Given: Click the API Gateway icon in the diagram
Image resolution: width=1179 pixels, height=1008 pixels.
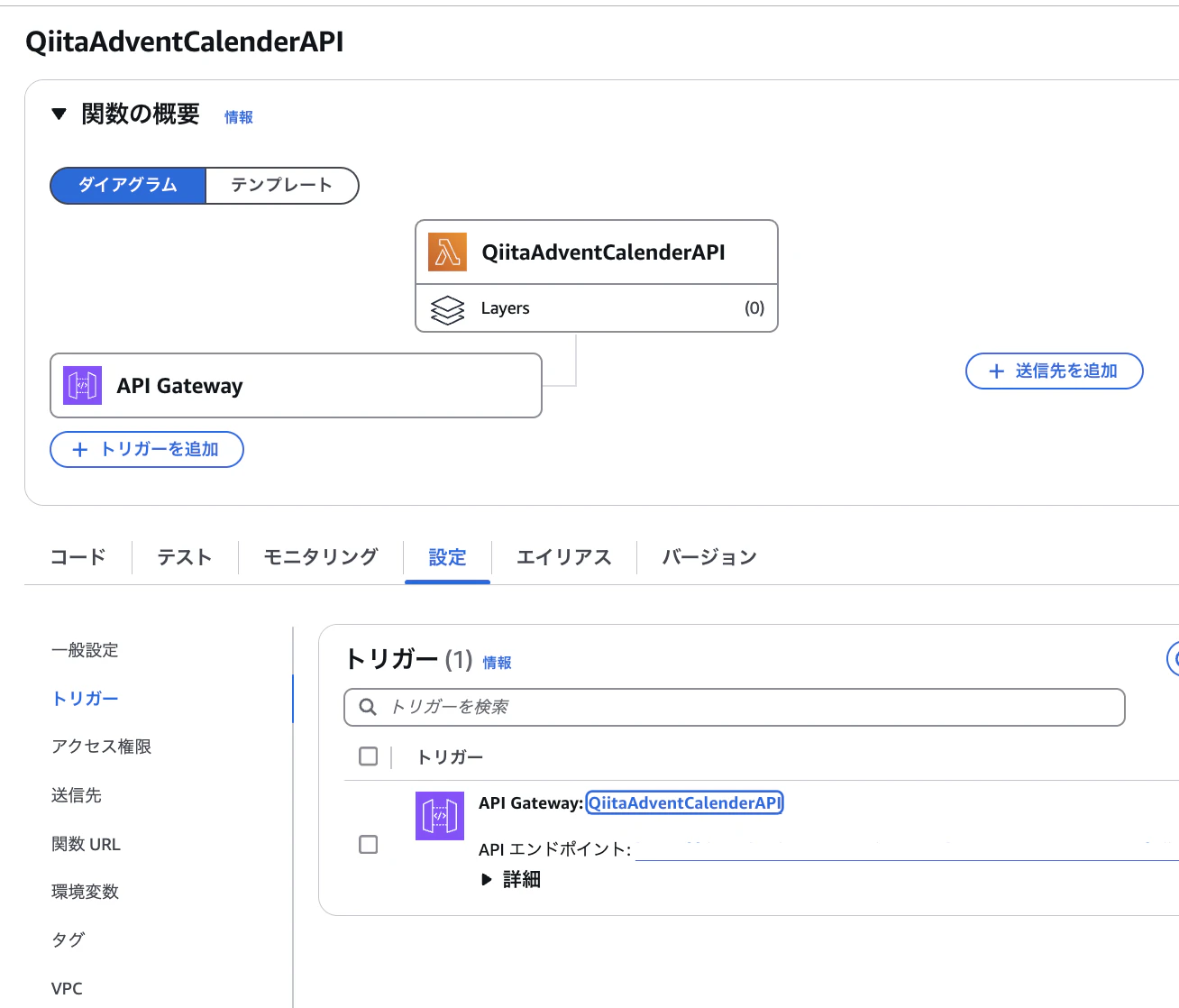Looking at the screenshot, I should [x=82, y=386].
